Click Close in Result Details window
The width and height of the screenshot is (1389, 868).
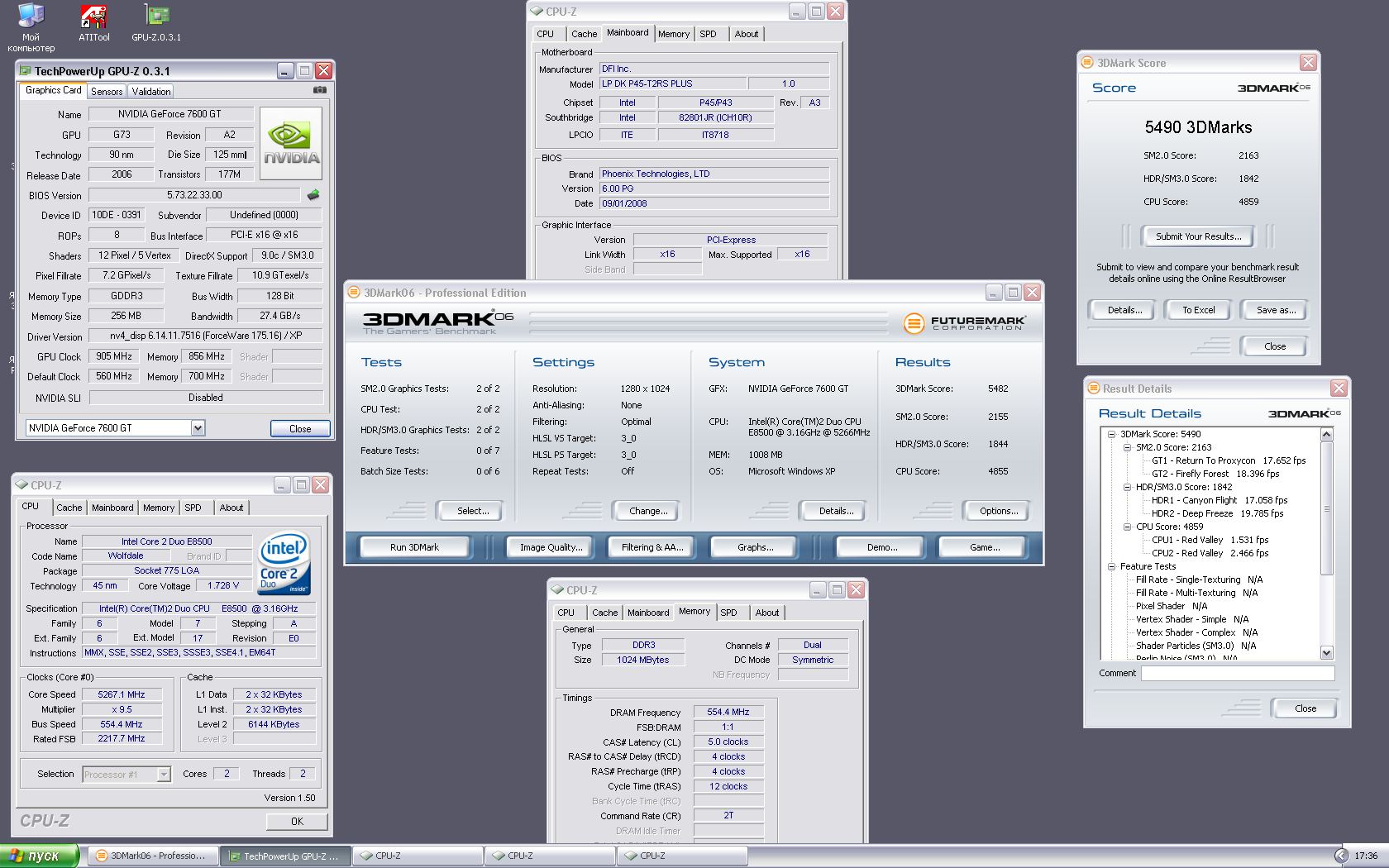coord(1305,708)
